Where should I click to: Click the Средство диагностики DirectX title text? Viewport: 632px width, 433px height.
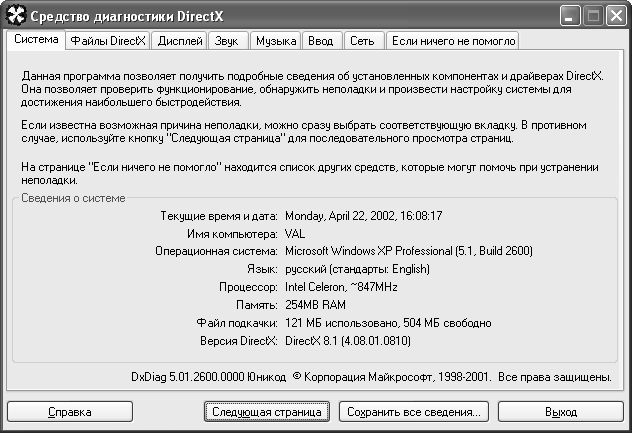127,17
